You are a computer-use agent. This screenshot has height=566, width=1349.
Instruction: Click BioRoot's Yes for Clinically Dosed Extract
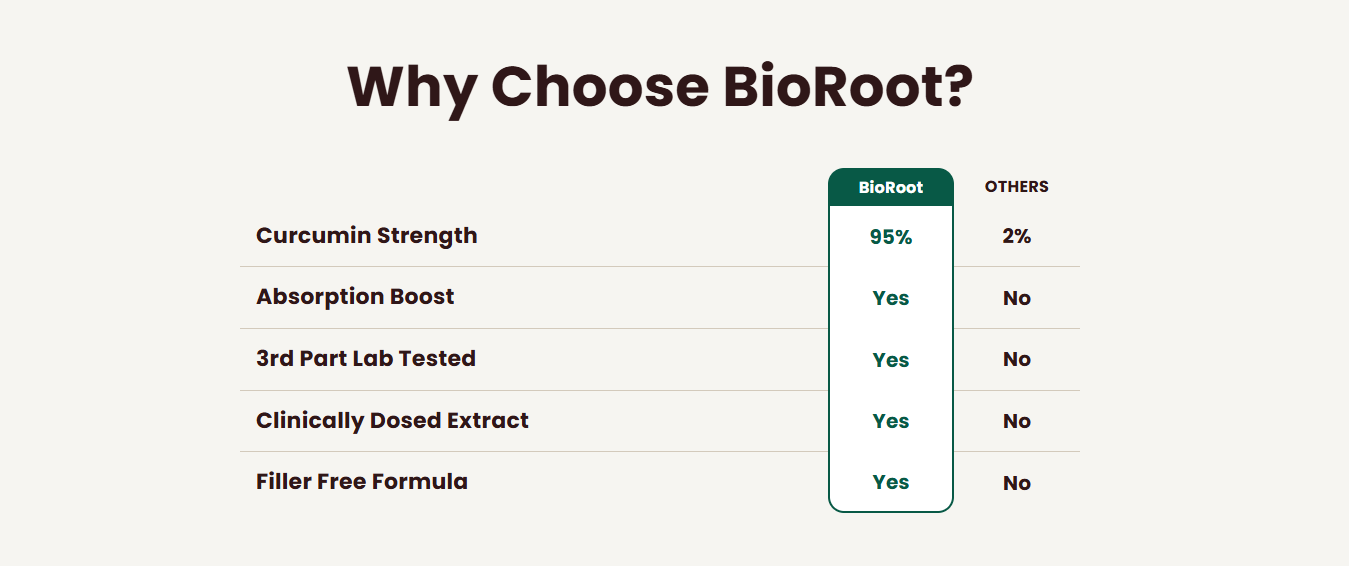[x=891, y=421]
